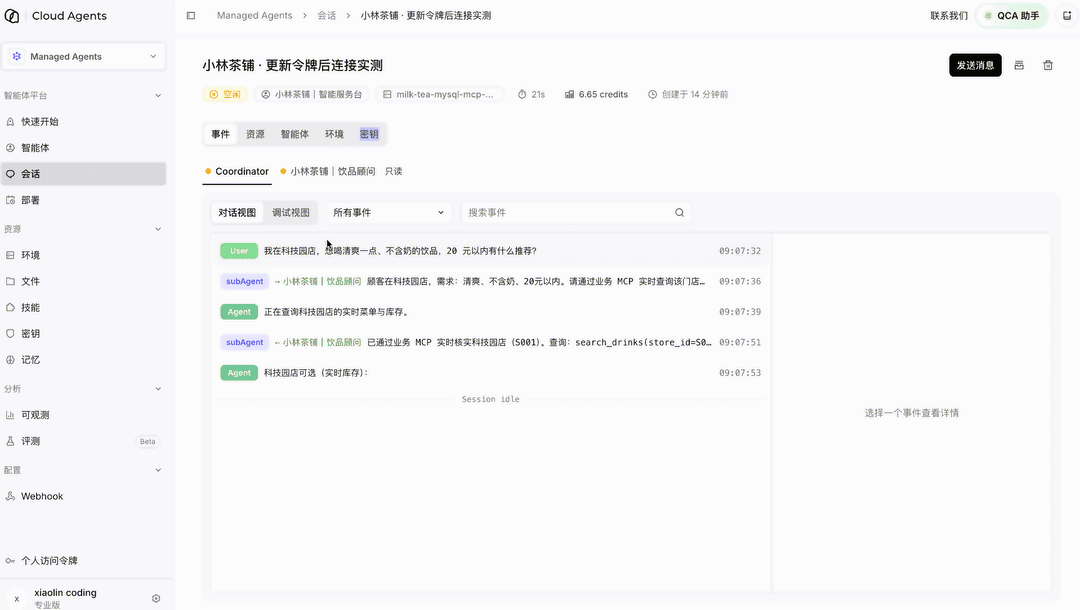Click the 创建于 14 分钟前 label
The height and width of the screenshot is (610, 1080).
point(688,94)
